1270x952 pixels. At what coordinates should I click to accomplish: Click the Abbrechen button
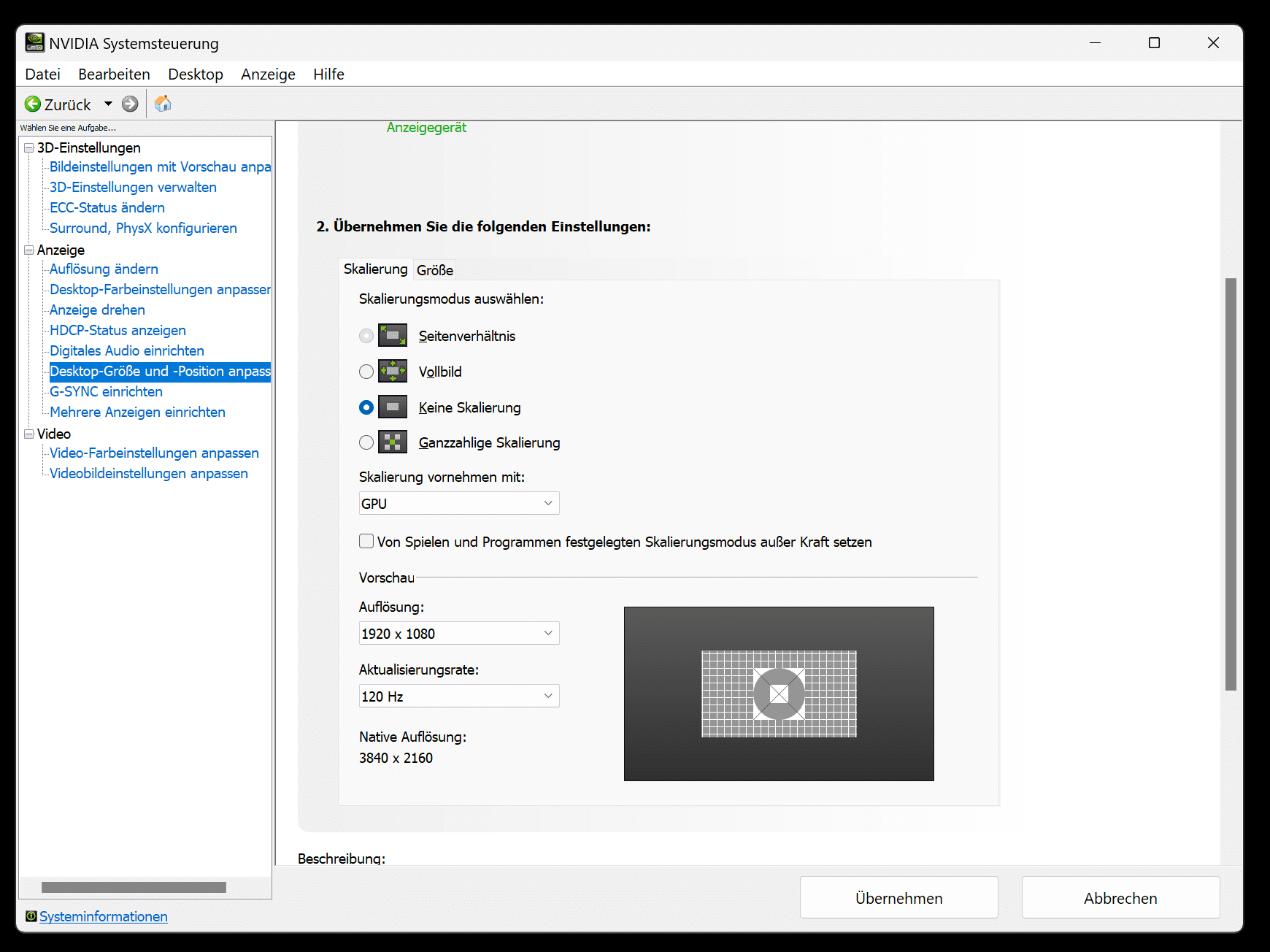1121,897
